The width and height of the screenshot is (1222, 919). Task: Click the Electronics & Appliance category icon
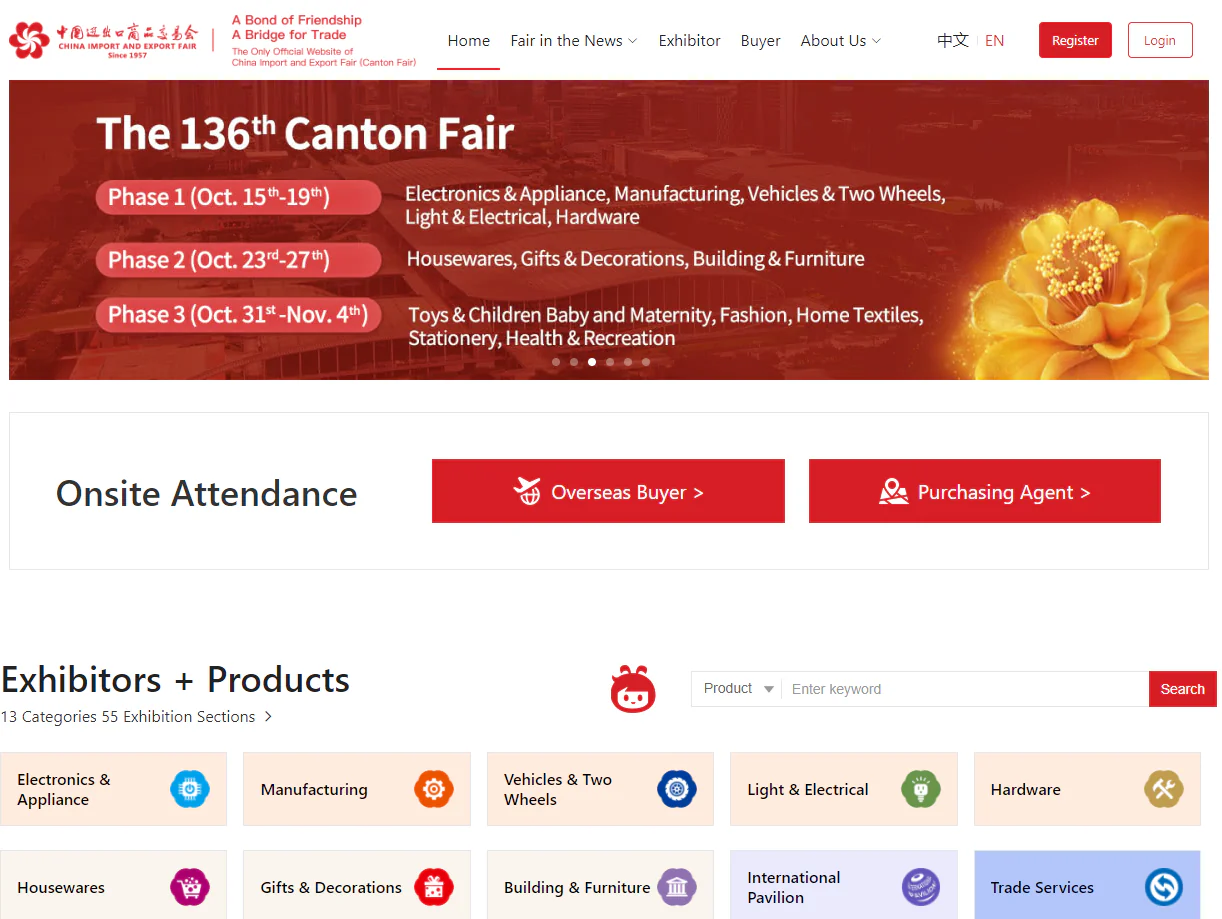pyautogui.click(x=189, y=789)
